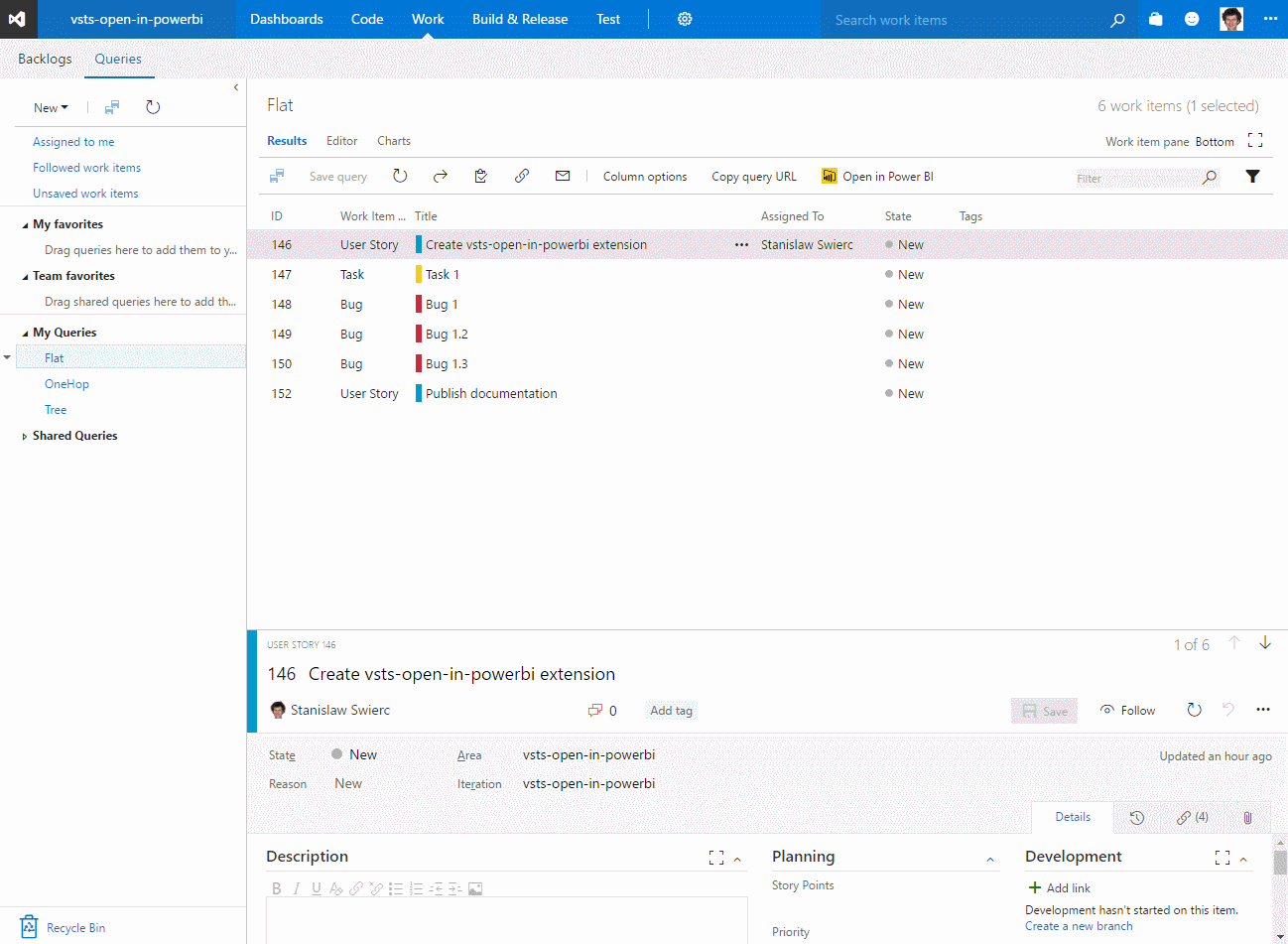Open discussion comments icon
Viewport: 1288px width, 944px height.
pyautogui.click(x=595, y=711)
